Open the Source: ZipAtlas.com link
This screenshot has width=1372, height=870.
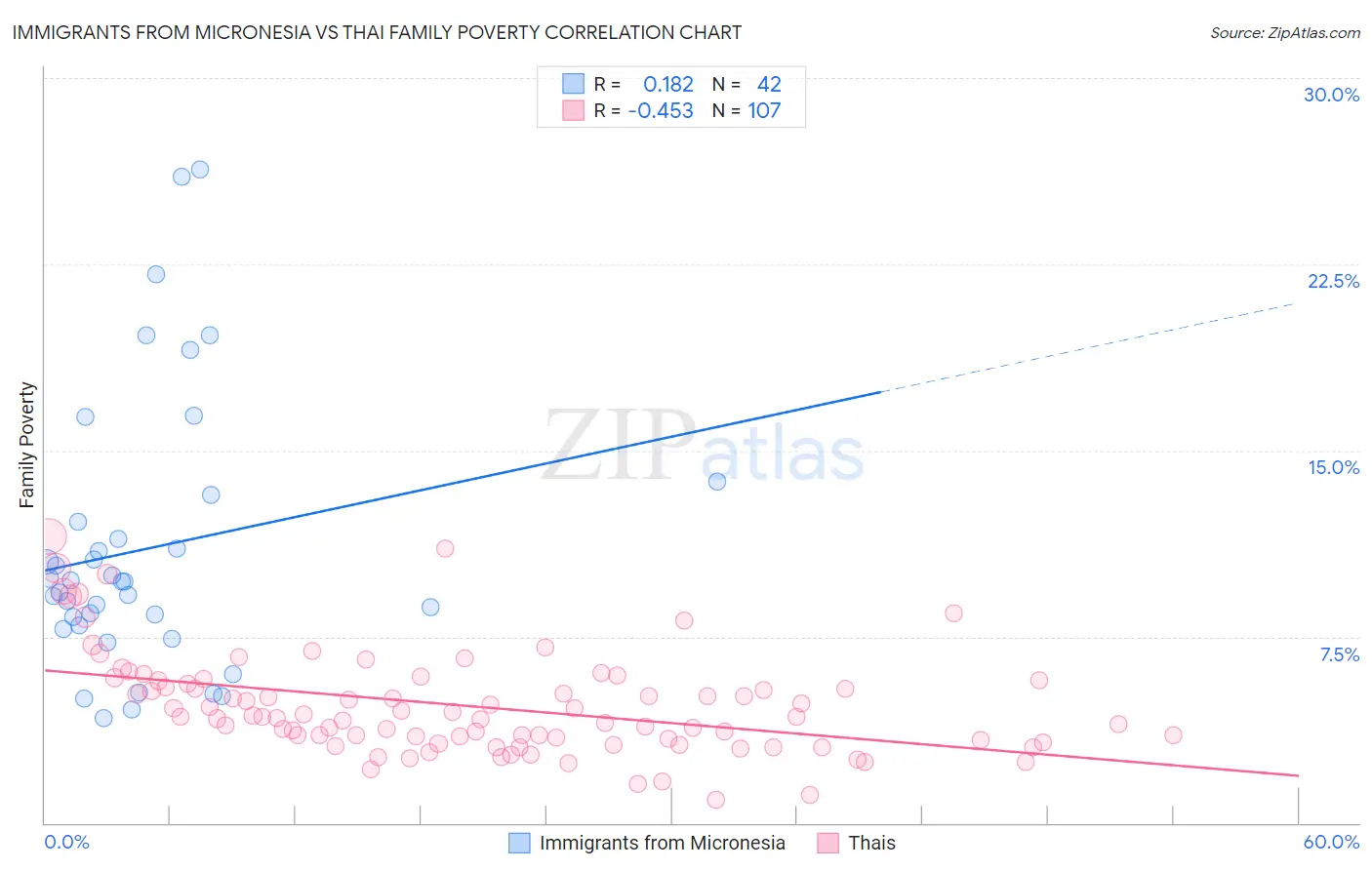(1285, 32)
